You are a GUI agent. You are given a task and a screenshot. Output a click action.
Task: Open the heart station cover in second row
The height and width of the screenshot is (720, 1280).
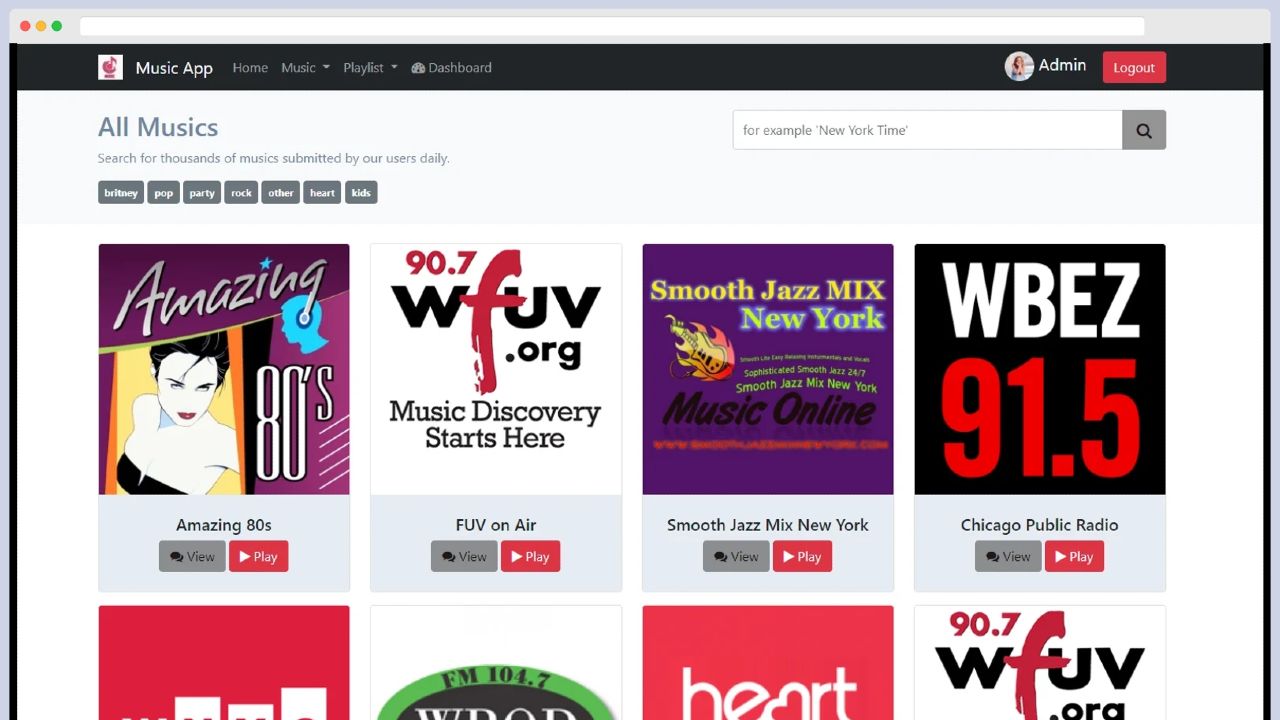point(768,663)
